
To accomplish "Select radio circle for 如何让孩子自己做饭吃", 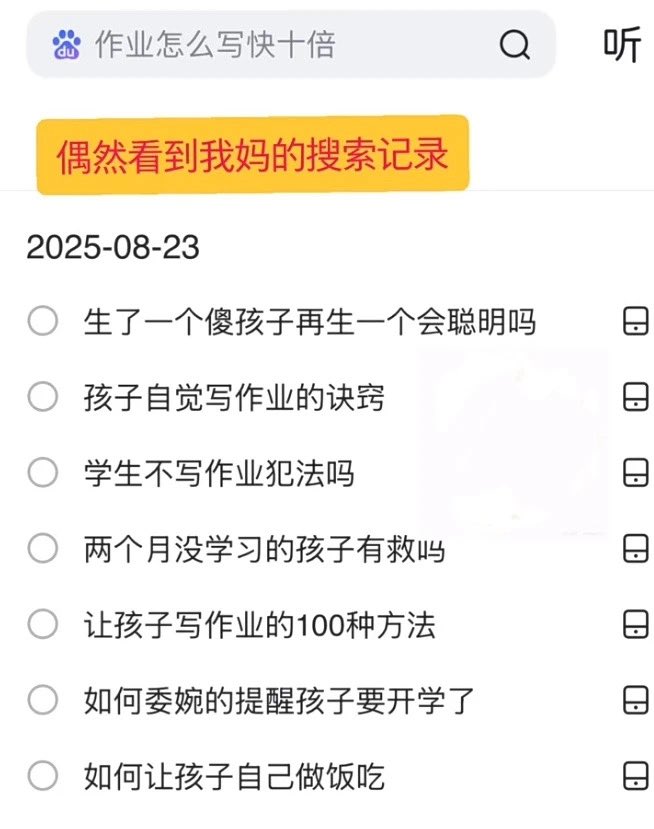I will click(x=43, y=776).
